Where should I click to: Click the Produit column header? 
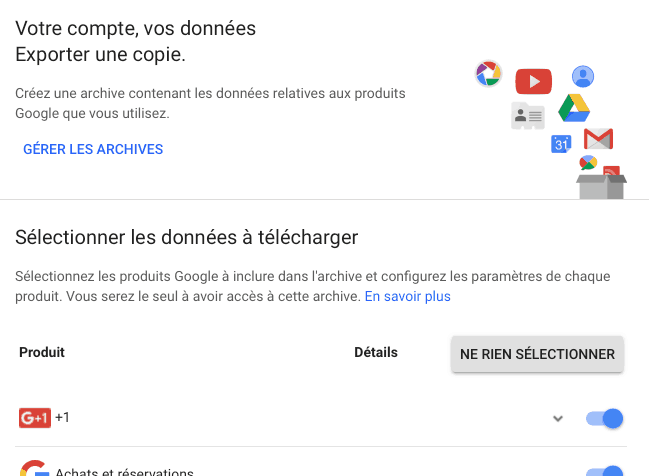(42, 352)
